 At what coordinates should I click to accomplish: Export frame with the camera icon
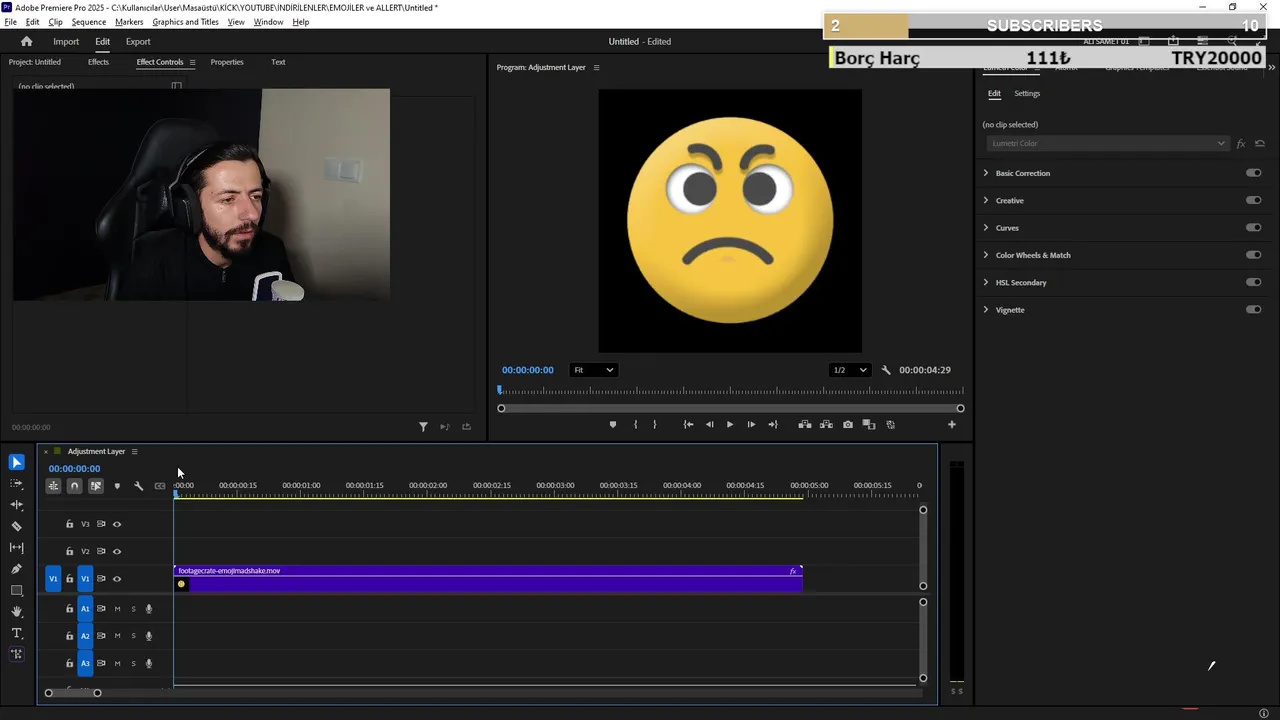point(848,425)
